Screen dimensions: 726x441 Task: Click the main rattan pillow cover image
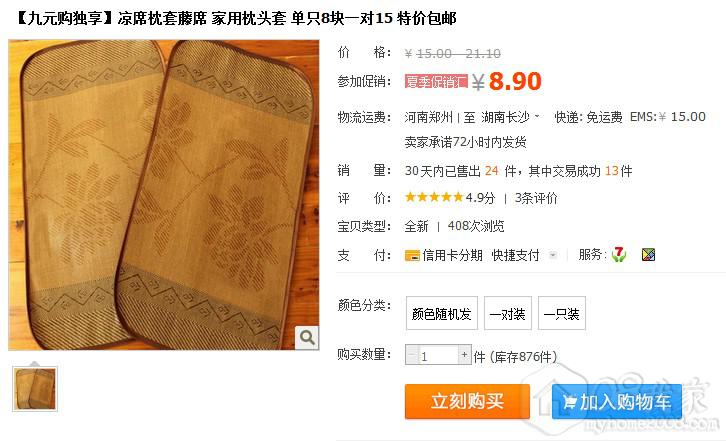point(163,195)
